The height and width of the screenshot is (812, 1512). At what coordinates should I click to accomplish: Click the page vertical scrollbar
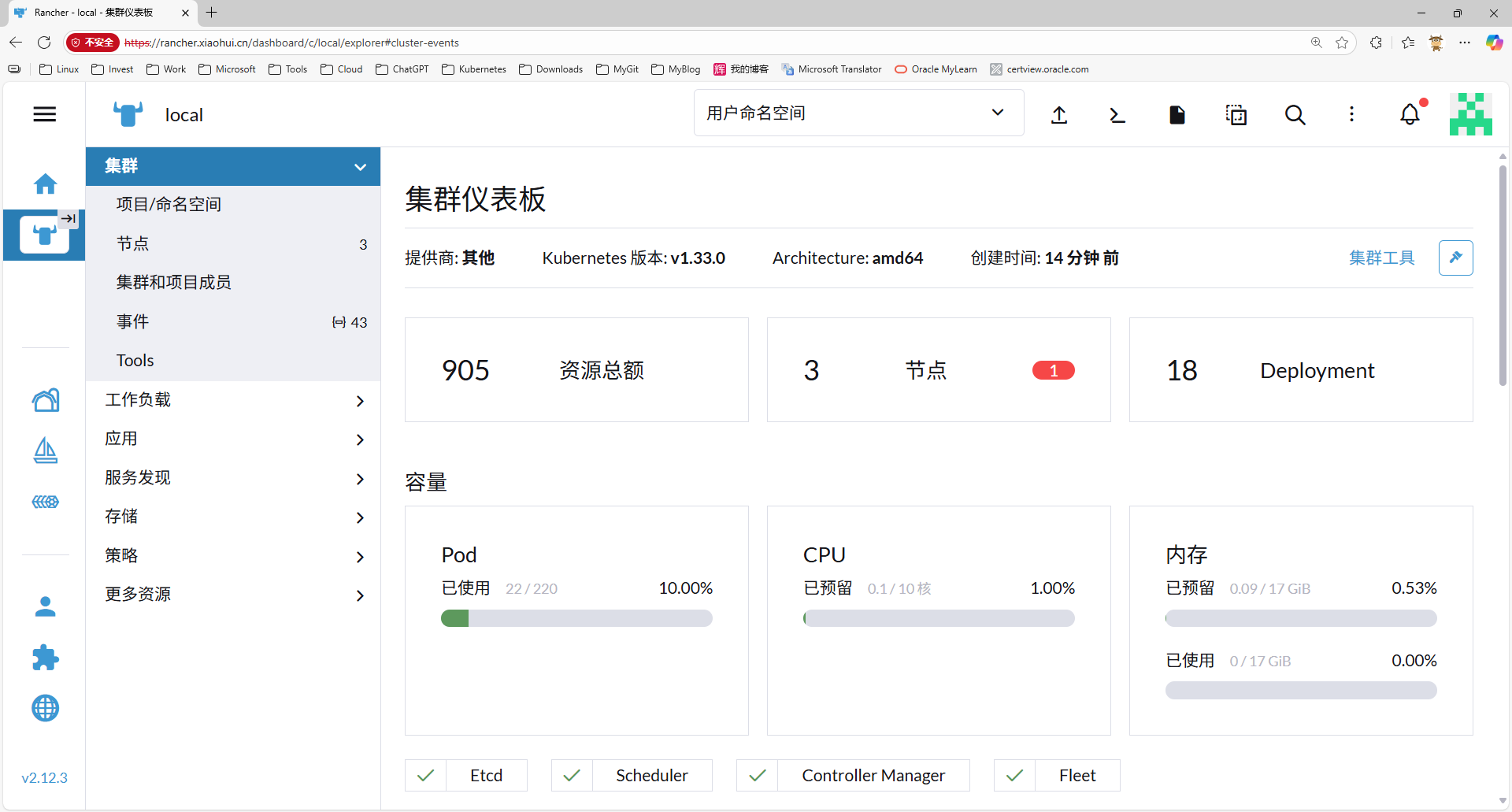1503,276
